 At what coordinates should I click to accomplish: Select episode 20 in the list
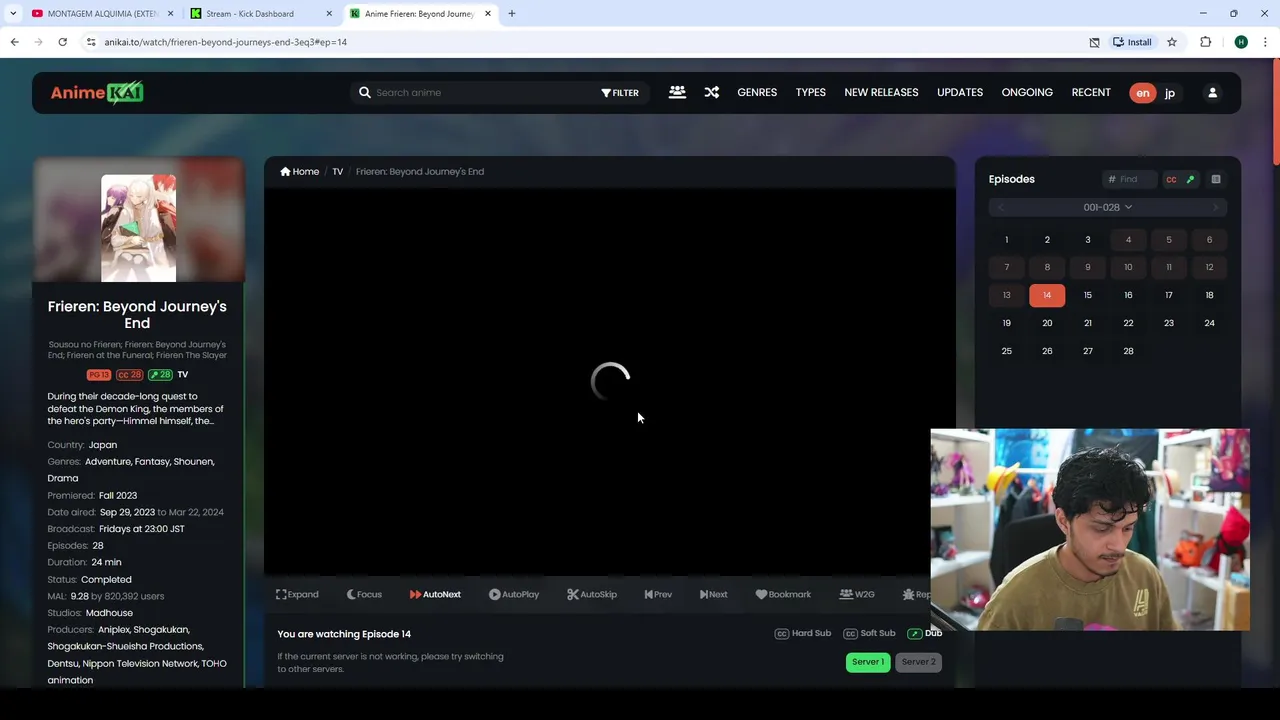click(x=1047, y=323)
